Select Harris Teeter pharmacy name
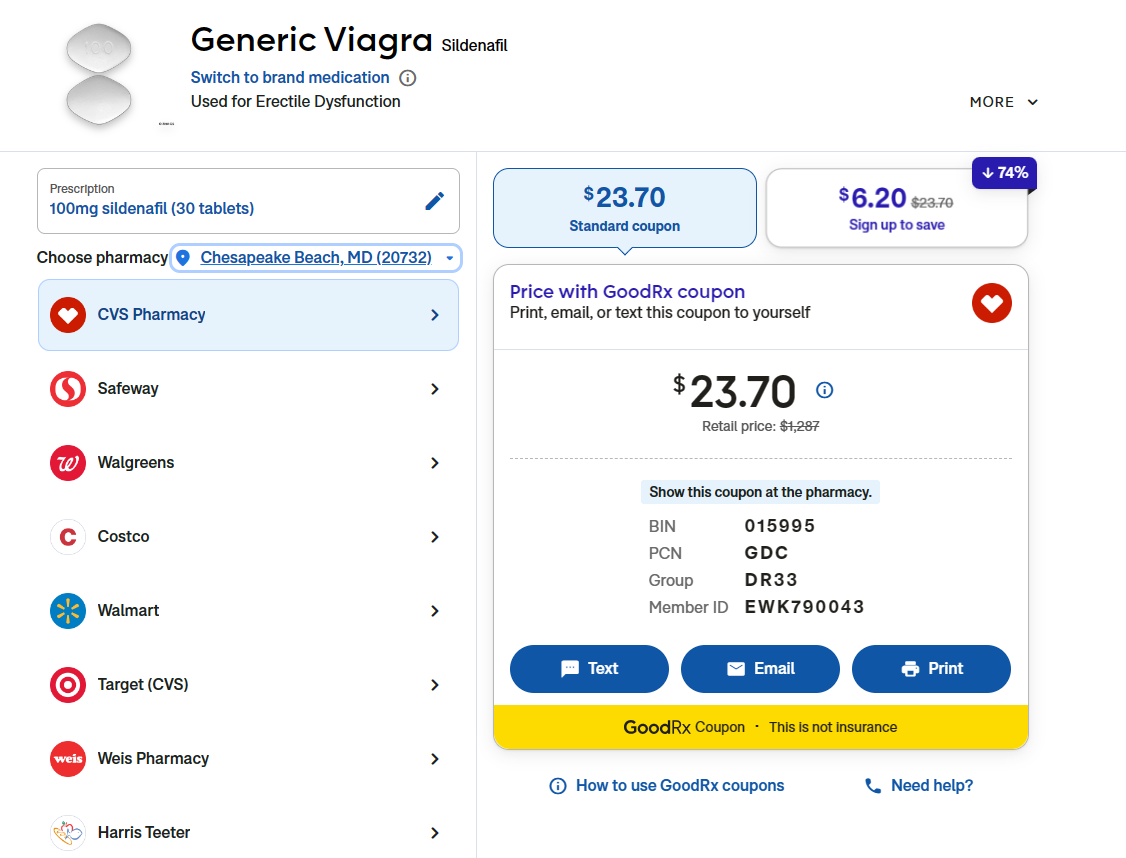1126x858 pixels. click(144, 832)
